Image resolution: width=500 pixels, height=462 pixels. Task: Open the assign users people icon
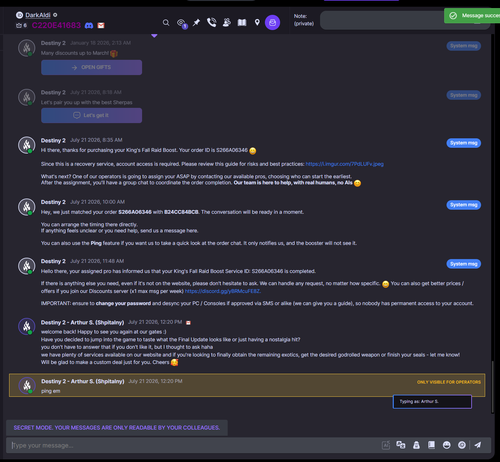coord(227,22)
